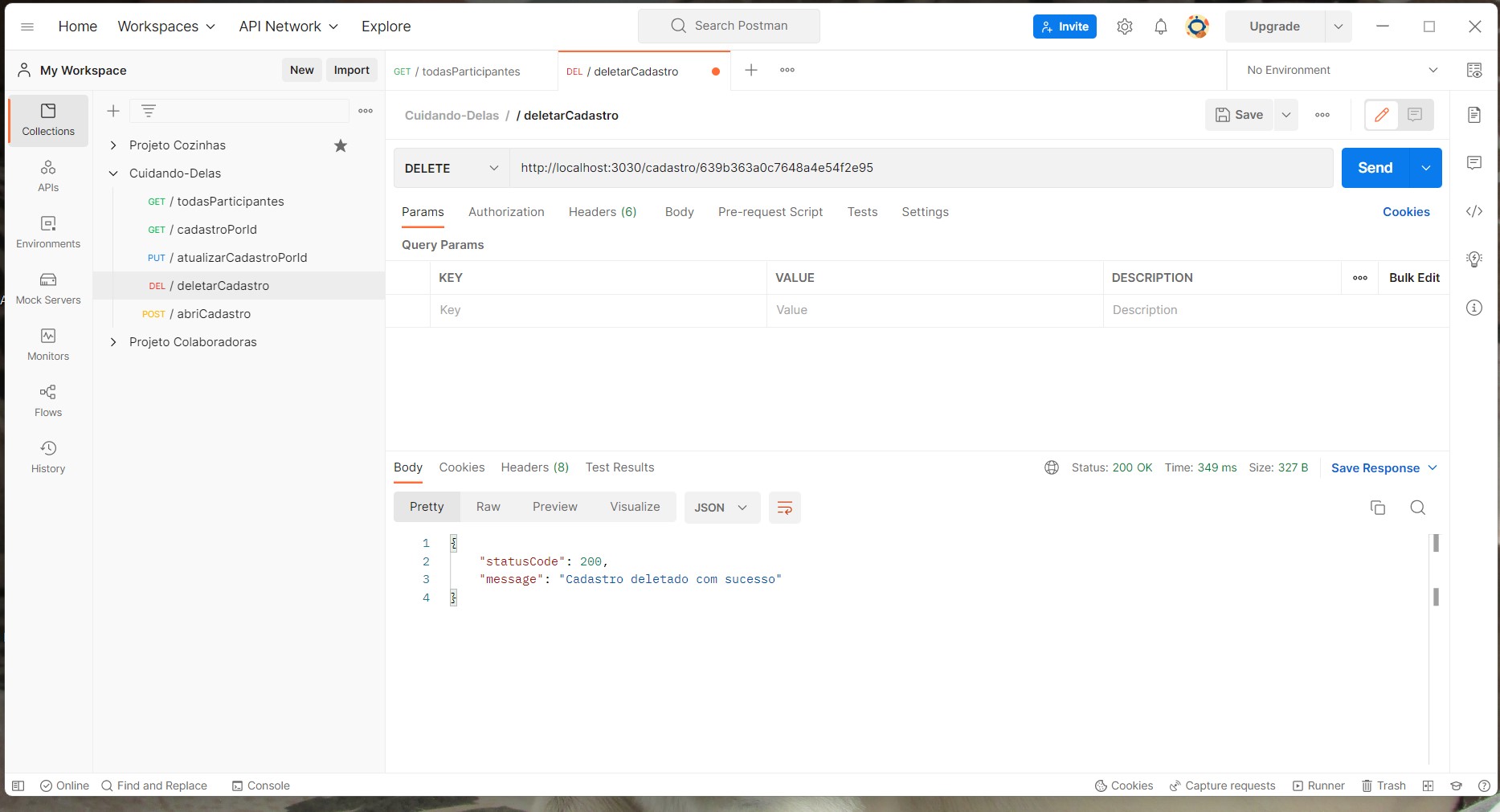The height and width of the screenshot is (812, 1500).
Task: Open the notifications bell
Action: coord(1160,26)
